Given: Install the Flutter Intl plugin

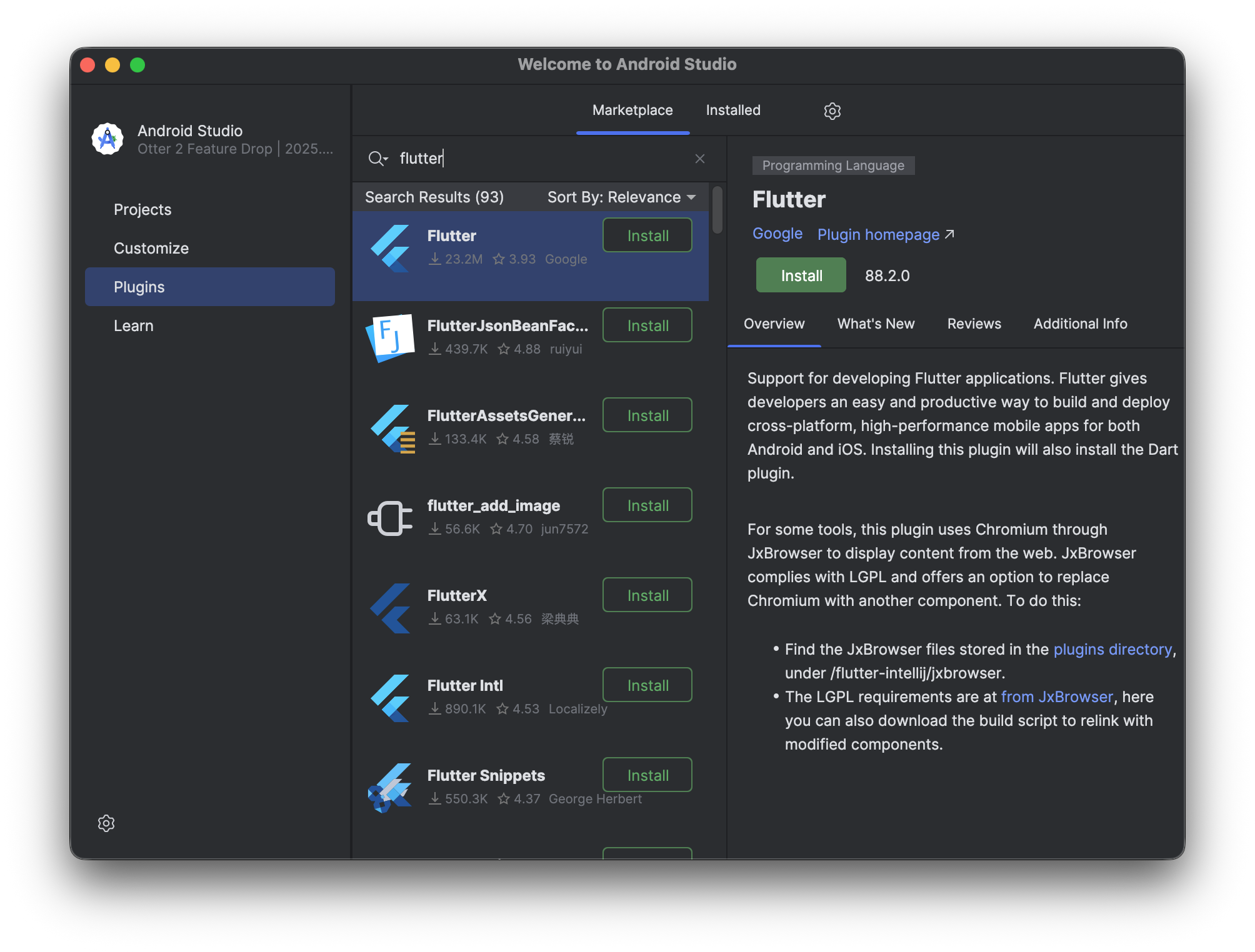Looking at the screenshot, I should pos(647,685).
